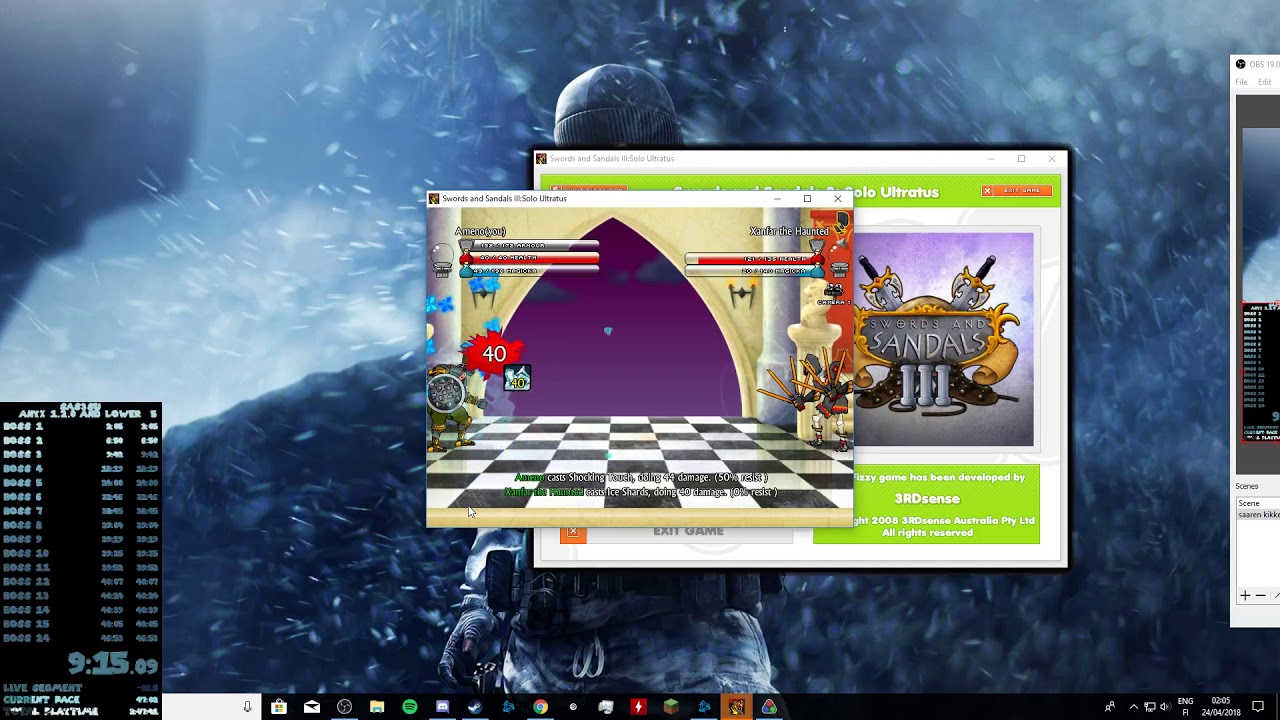
Task: Click the BOSS 24 split row in timer
Action: (x=80, y=638)
